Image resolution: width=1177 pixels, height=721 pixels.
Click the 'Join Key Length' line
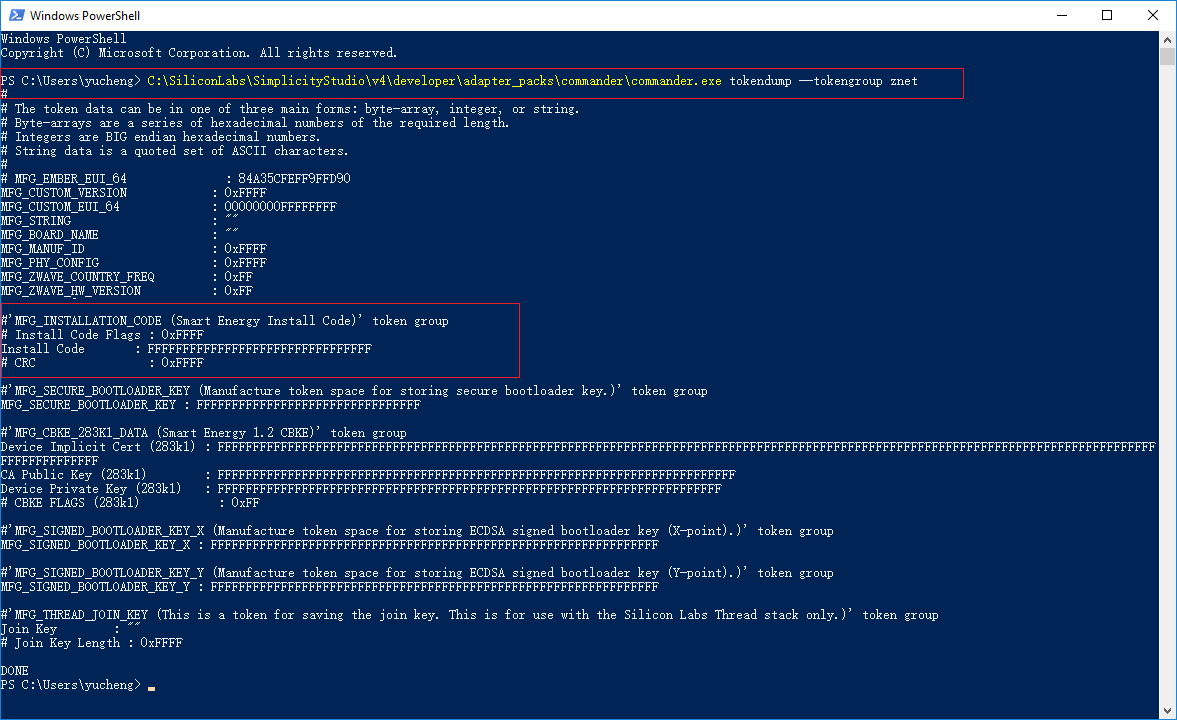[92, 643]
